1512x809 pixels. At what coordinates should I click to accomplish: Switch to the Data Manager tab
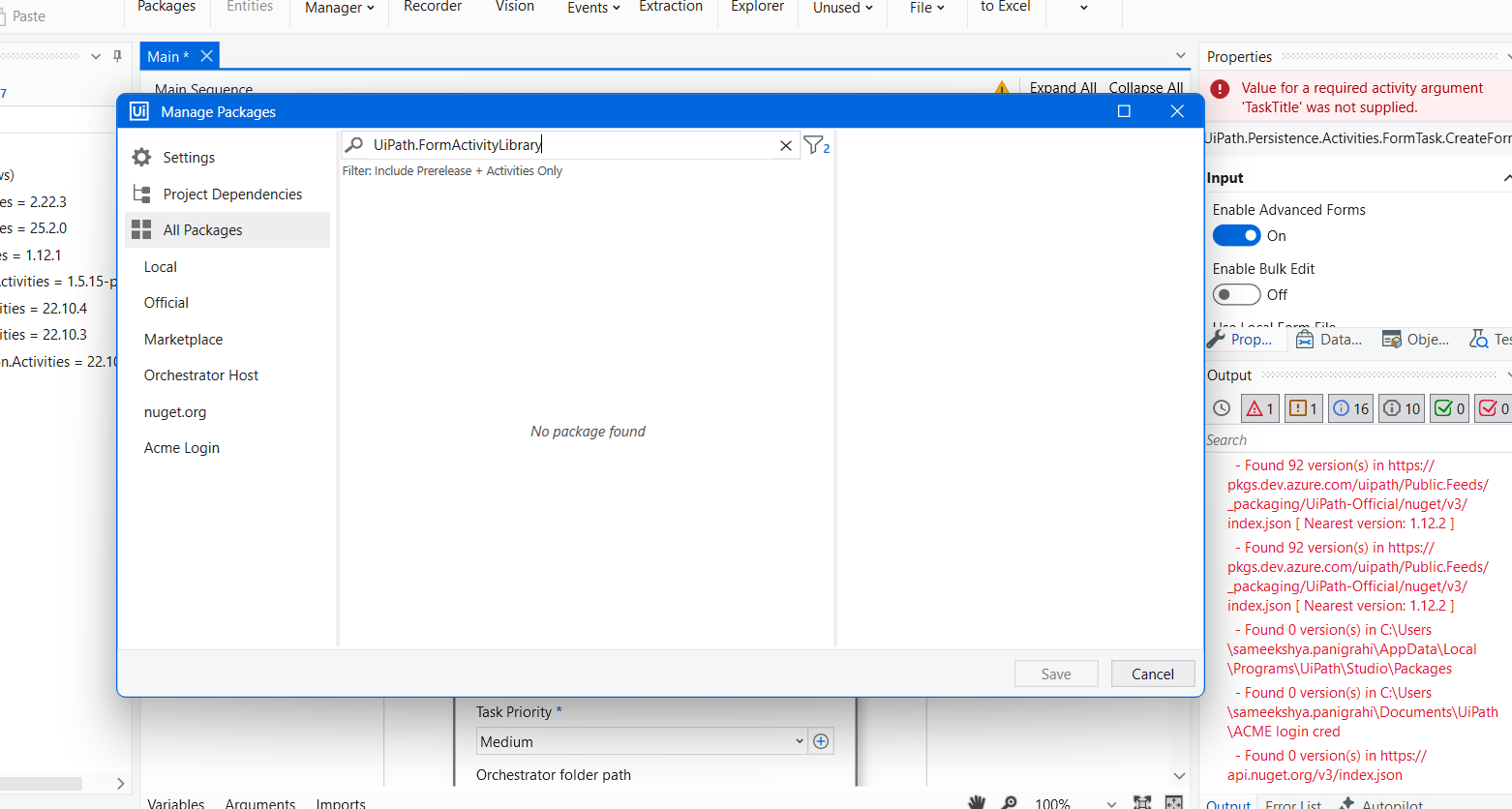point(1330,339)
